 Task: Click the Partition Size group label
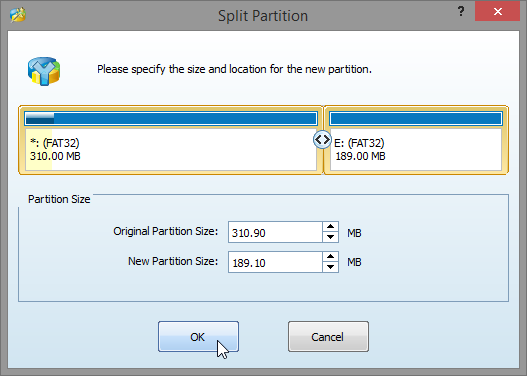pyautogui.click(x=59, y=199)
